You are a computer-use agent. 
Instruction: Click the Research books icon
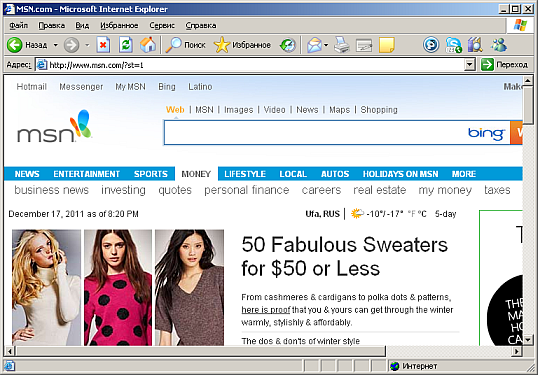pos(475,45)
